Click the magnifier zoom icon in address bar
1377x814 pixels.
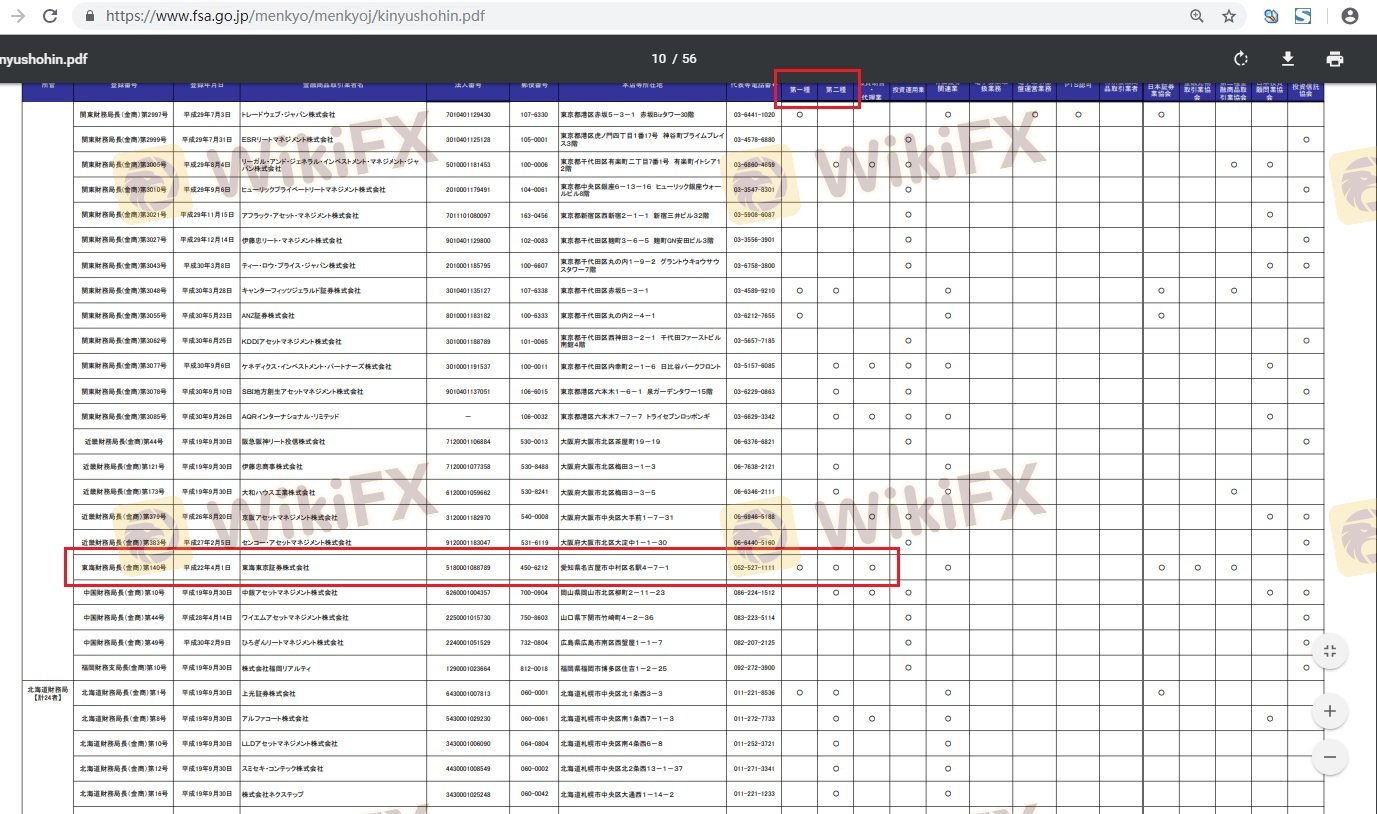(x=1197, y=16)
